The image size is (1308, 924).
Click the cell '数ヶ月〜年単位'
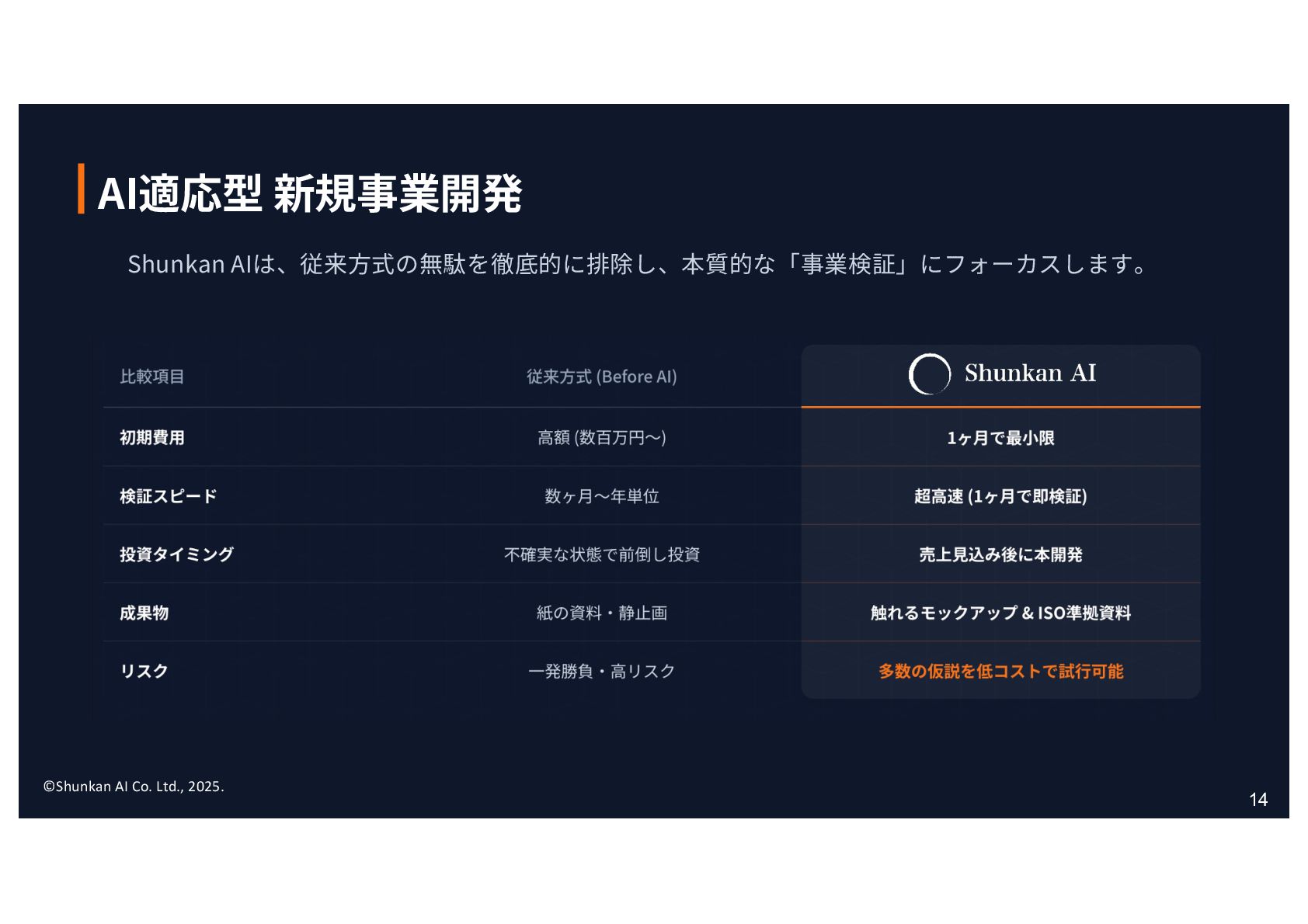click(602, 496)
